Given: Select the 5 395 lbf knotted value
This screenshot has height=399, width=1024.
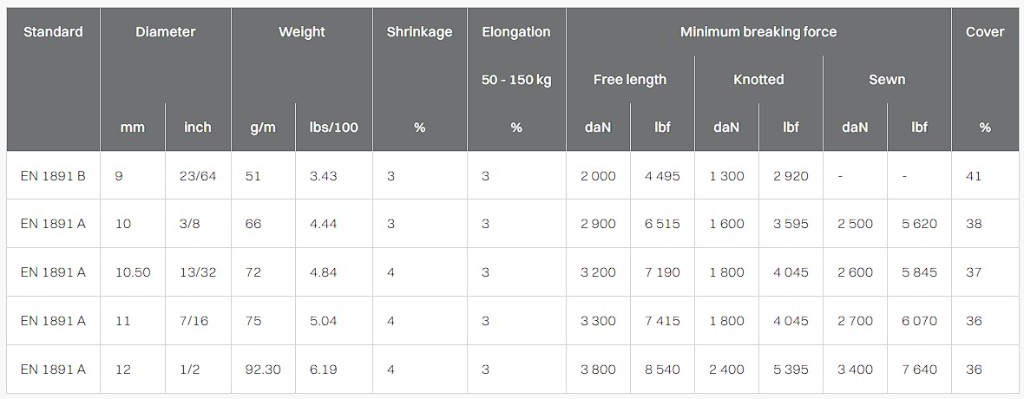Looking at the screenshot, I should (x=791, y=369).
